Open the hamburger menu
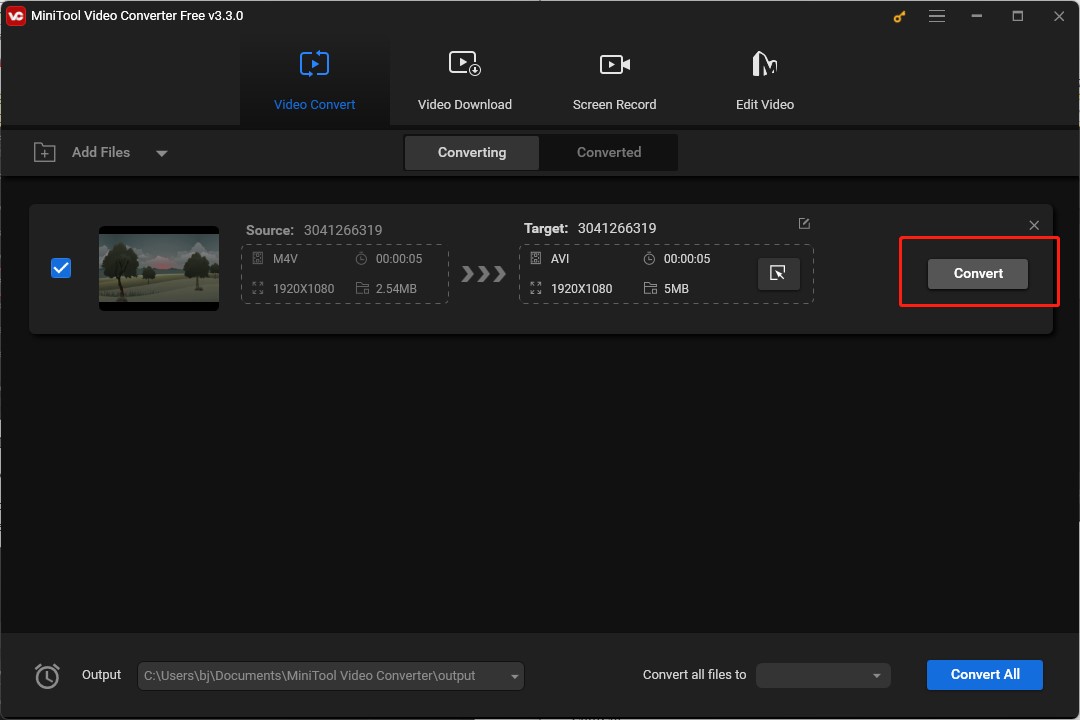Viewport: 1080px width, 720px height. pyautogui.click(x=937, y=16)
